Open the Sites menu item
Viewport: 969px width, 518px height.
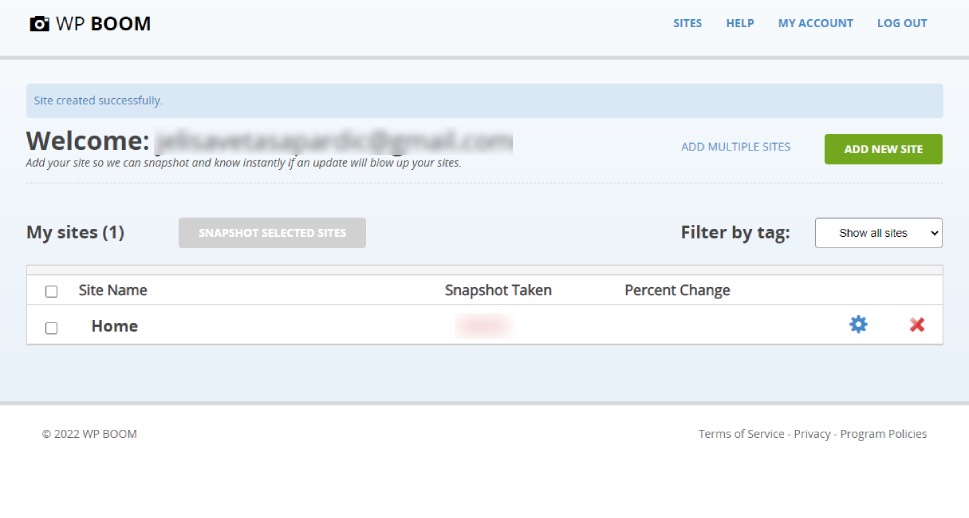[687, 23]
